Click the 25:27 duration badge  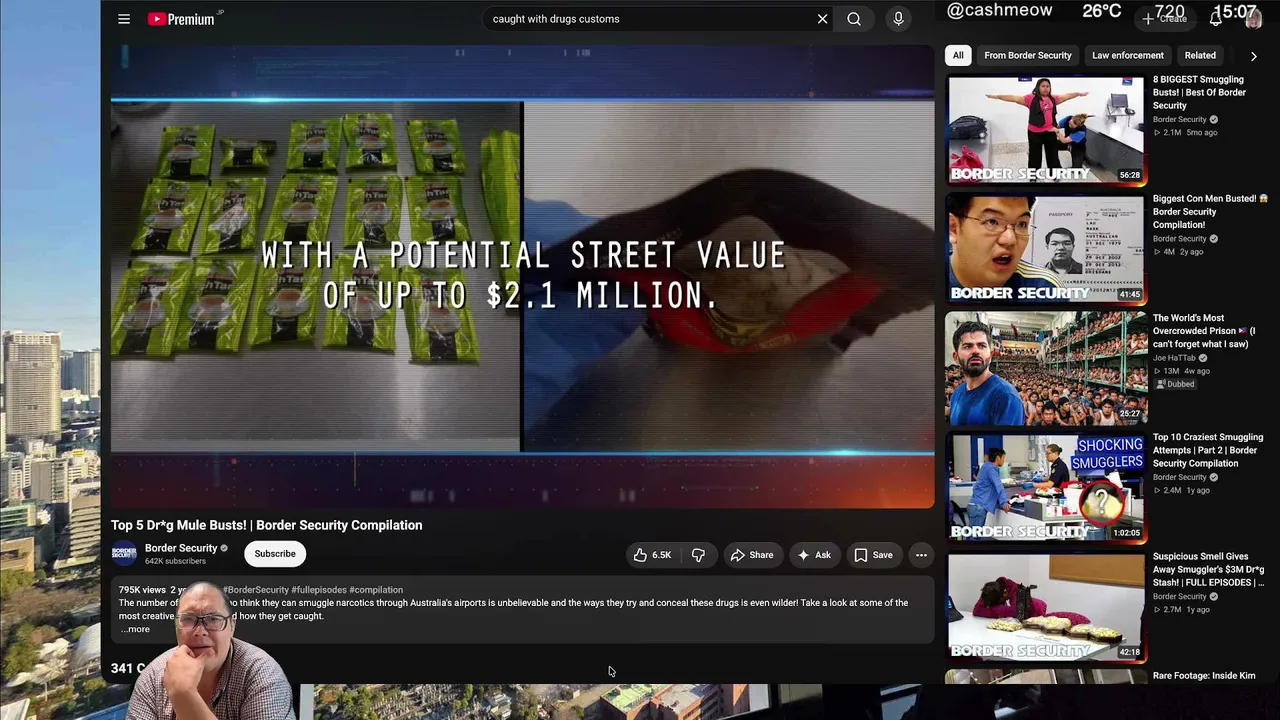(x=1130, y=414)
